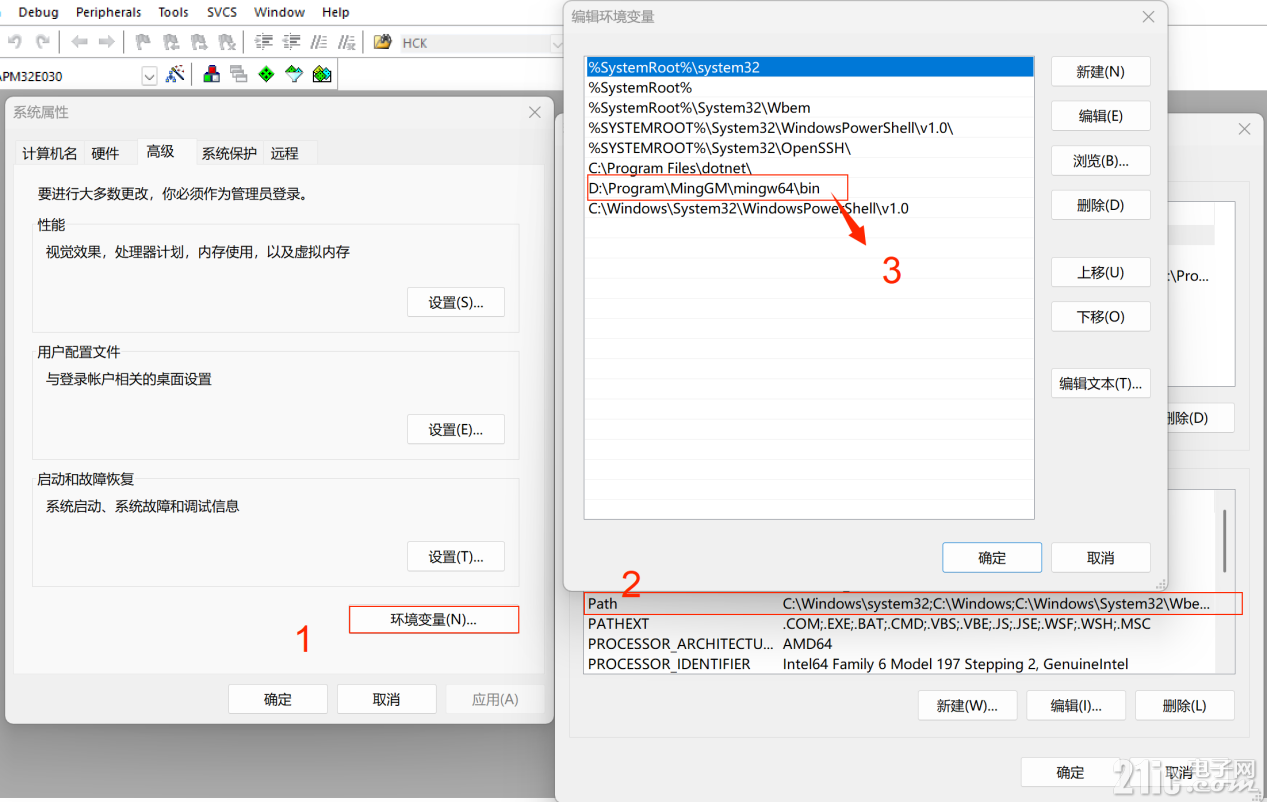This screenshot has height=802, width=1267.
Task: Open the Tools menu
Action: (172, 12)
